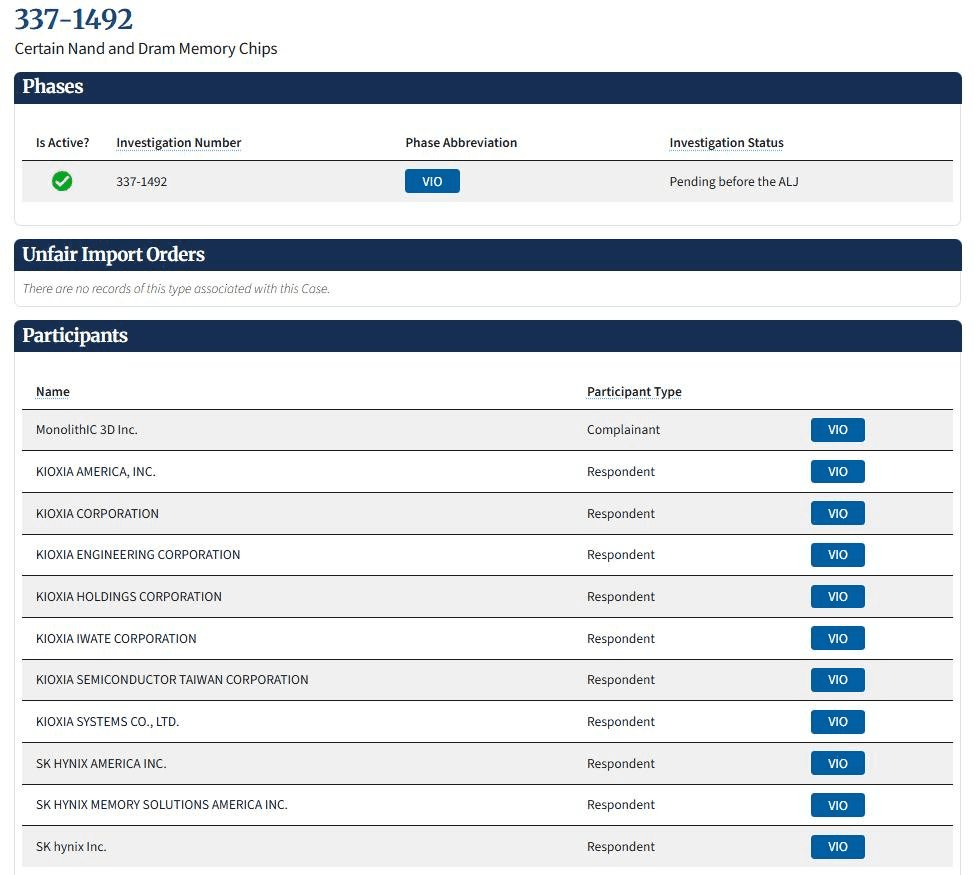Click VIO phase abbreviation button for 337-1492
The image size is (974, 875).
coord(432,181)
